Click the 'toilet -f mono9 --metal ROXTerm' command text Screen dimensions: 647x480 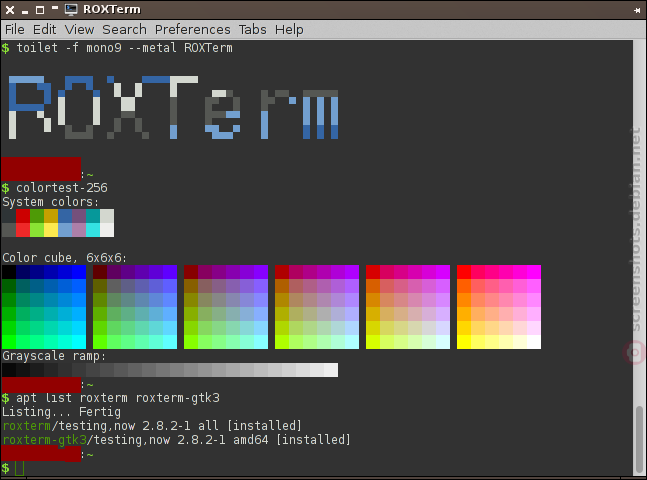[124, 48]
